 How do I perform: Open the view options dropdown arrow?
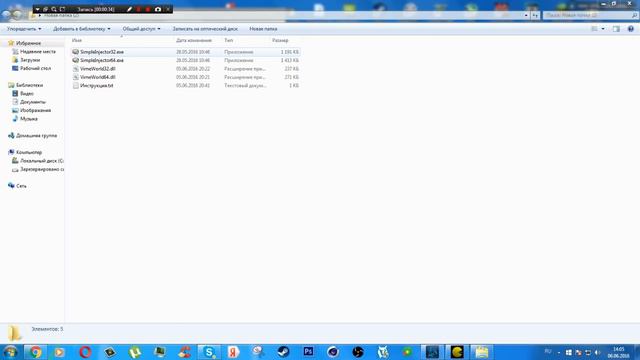(x=603, y=29)
